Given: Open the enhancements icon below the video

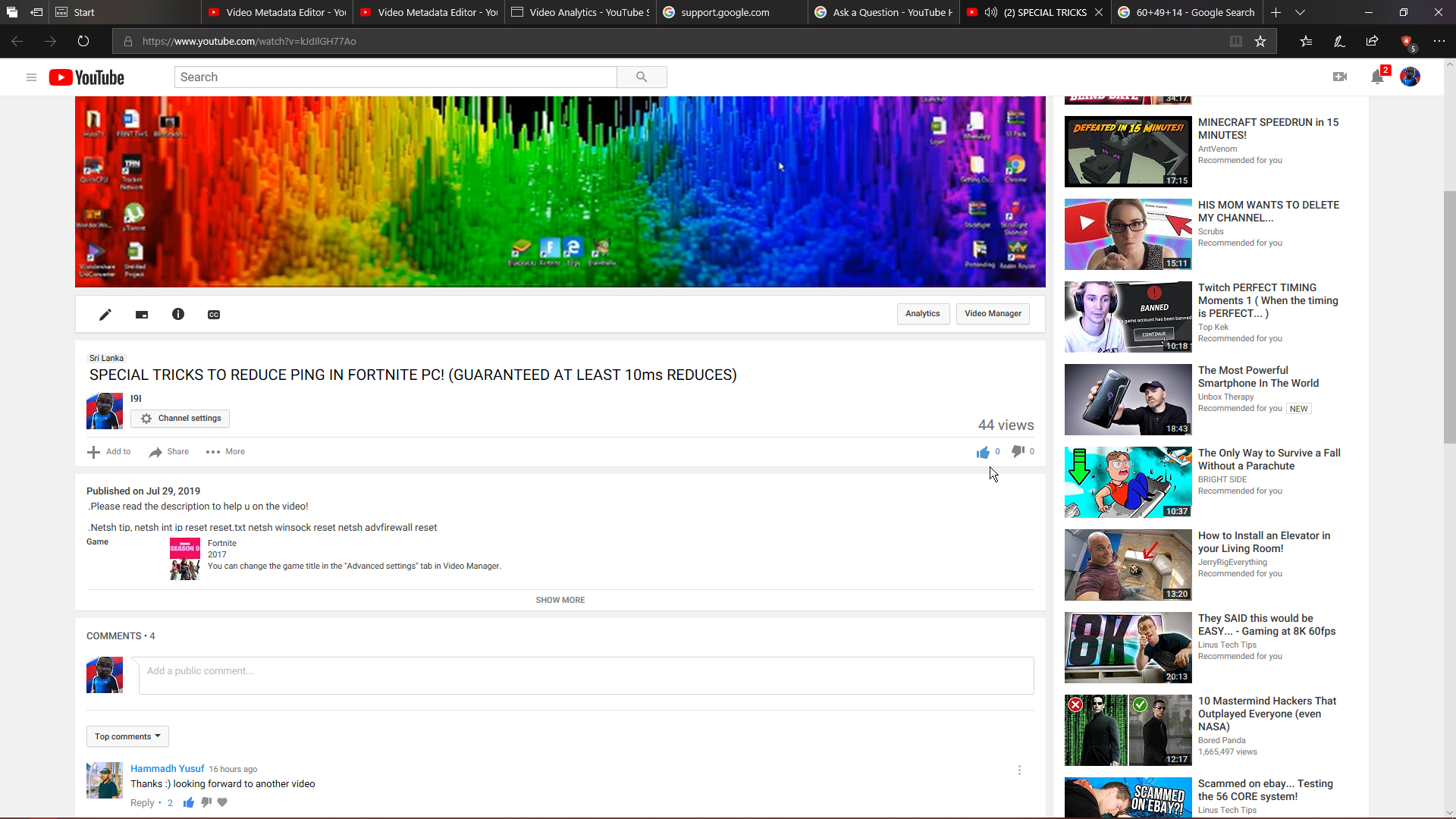Looking at the screenshot, I should pos(142,315).
